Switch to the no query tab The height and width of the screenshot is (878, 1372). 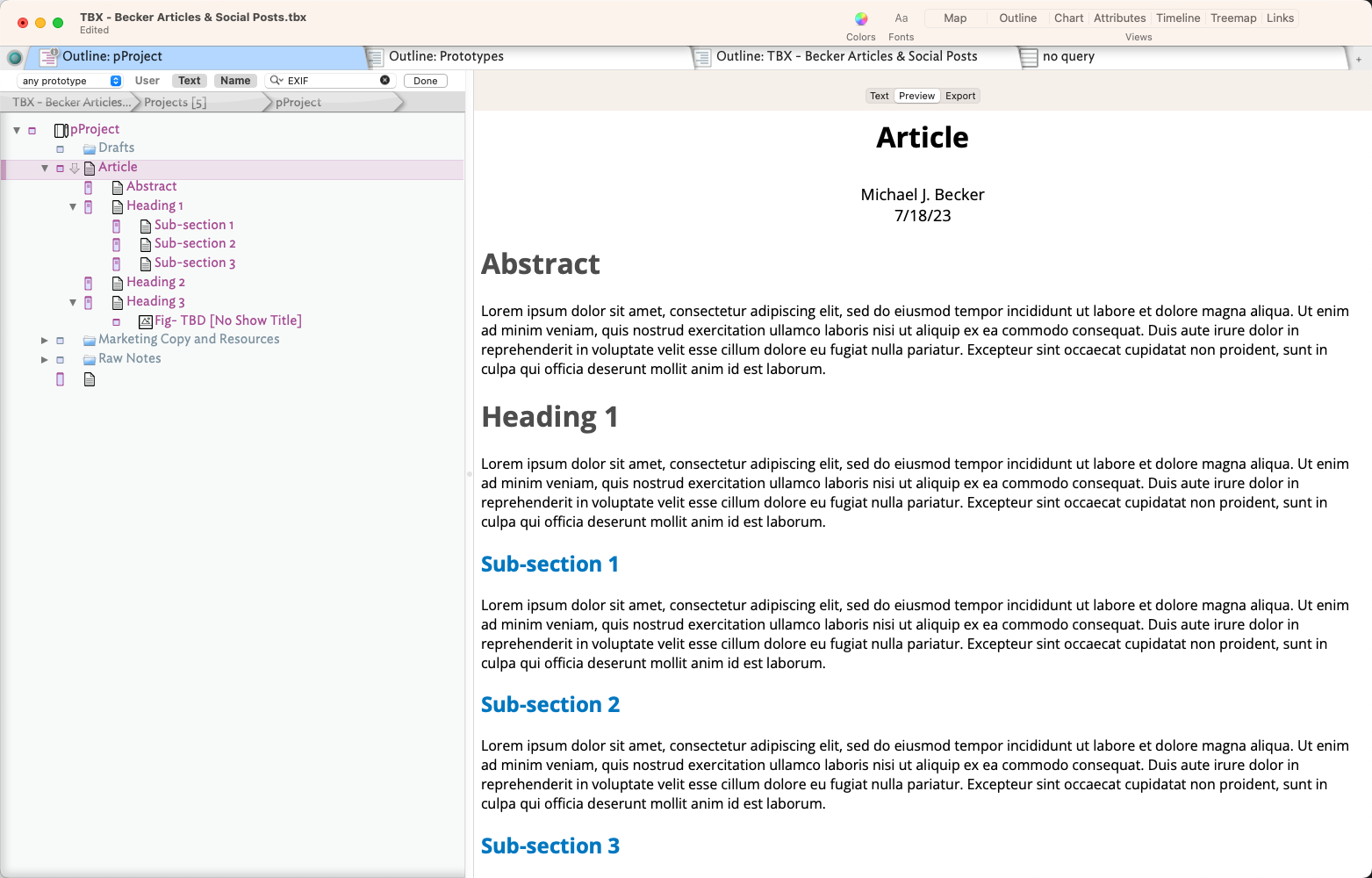tap(1182, 57)
